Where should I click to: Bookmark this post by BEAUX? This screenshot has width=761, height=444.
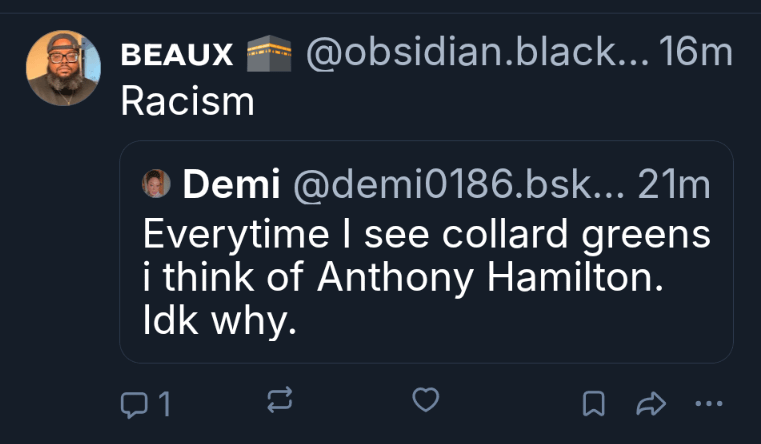coord(593,403)
